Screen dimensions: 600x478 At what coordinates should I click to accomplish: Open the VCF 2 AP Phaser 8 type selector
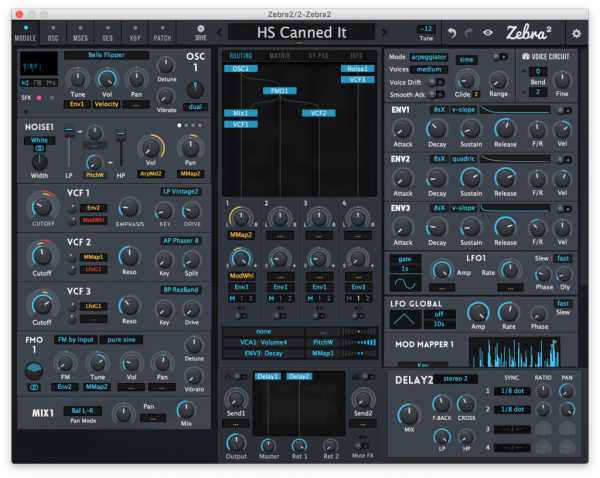(181, 241)
